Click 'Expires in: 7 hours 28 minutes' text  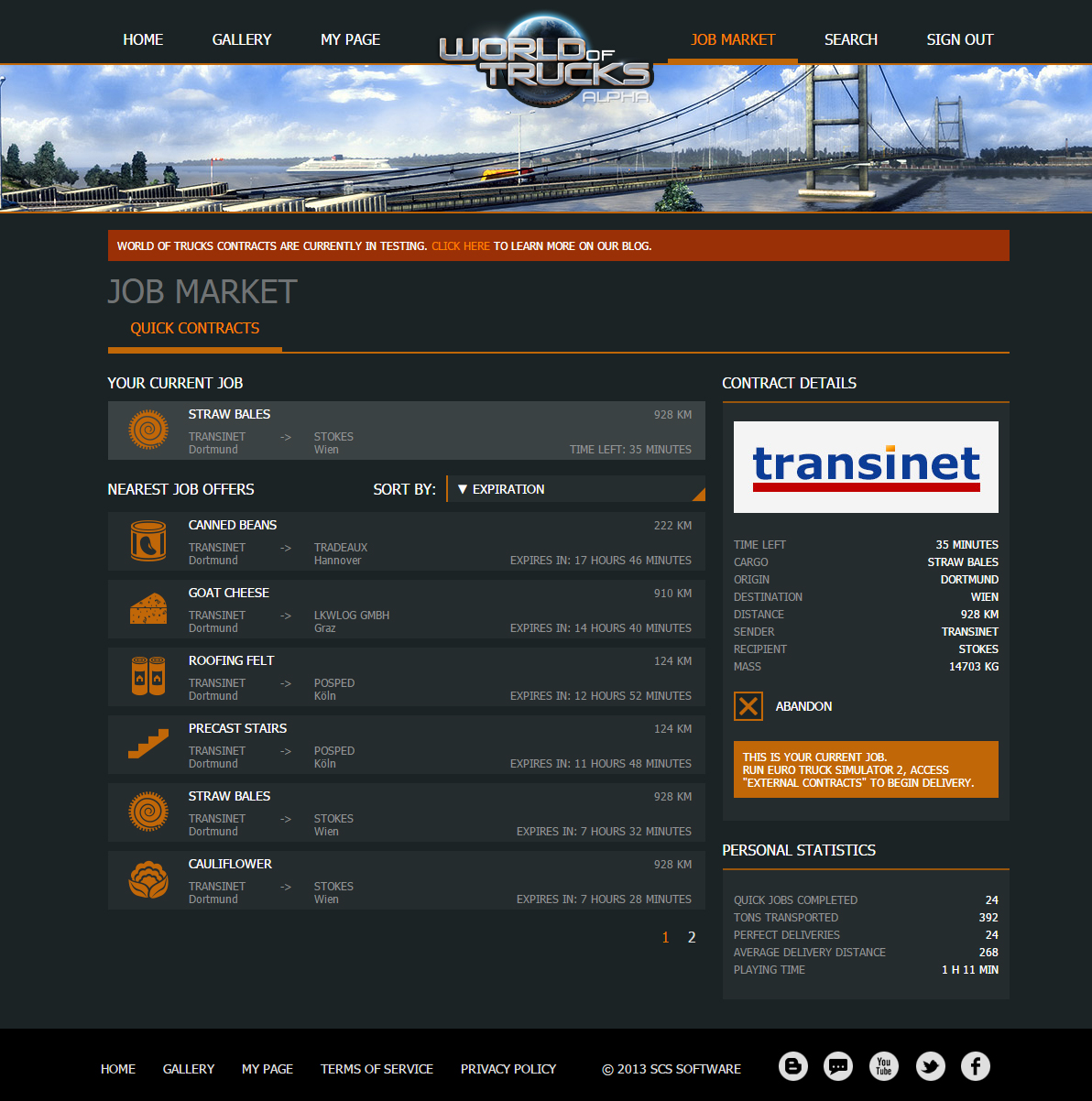pyautogui.click(x=604, y=899)
